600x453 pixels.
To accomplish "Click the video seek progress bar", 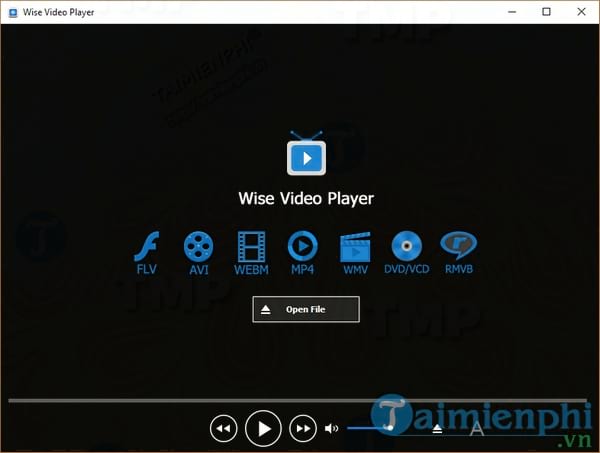I will (297, 401).
